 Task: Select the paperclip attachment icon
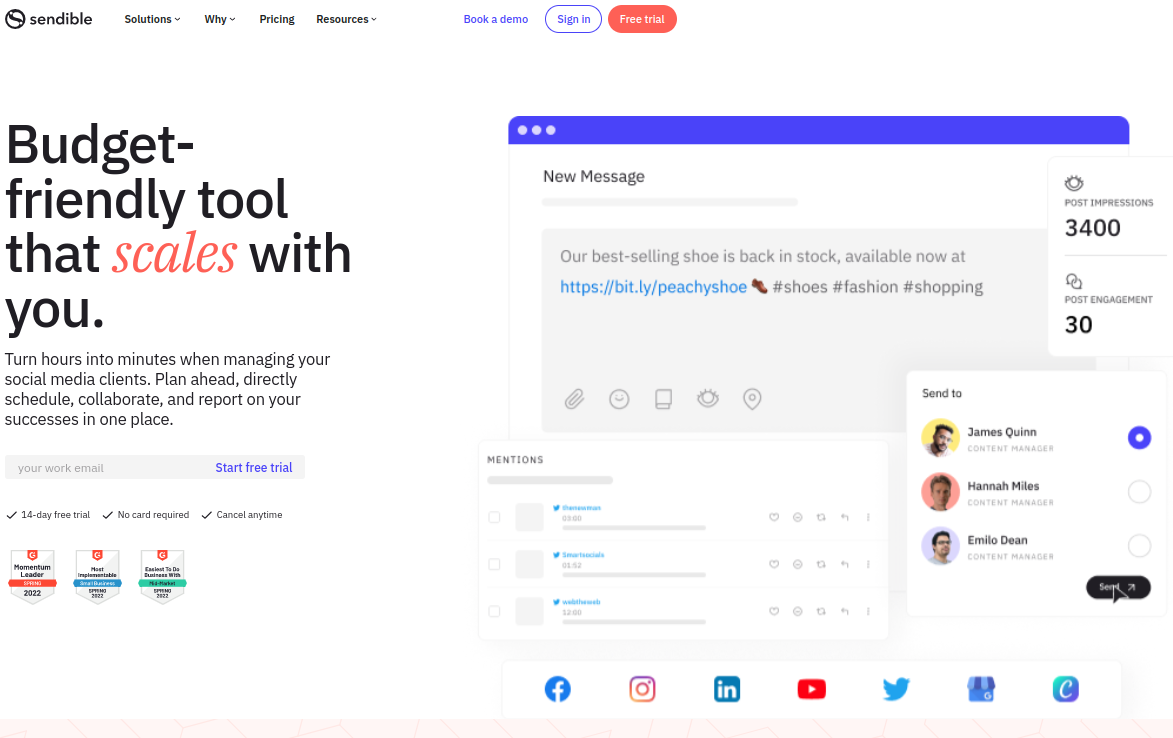point(574,398)
